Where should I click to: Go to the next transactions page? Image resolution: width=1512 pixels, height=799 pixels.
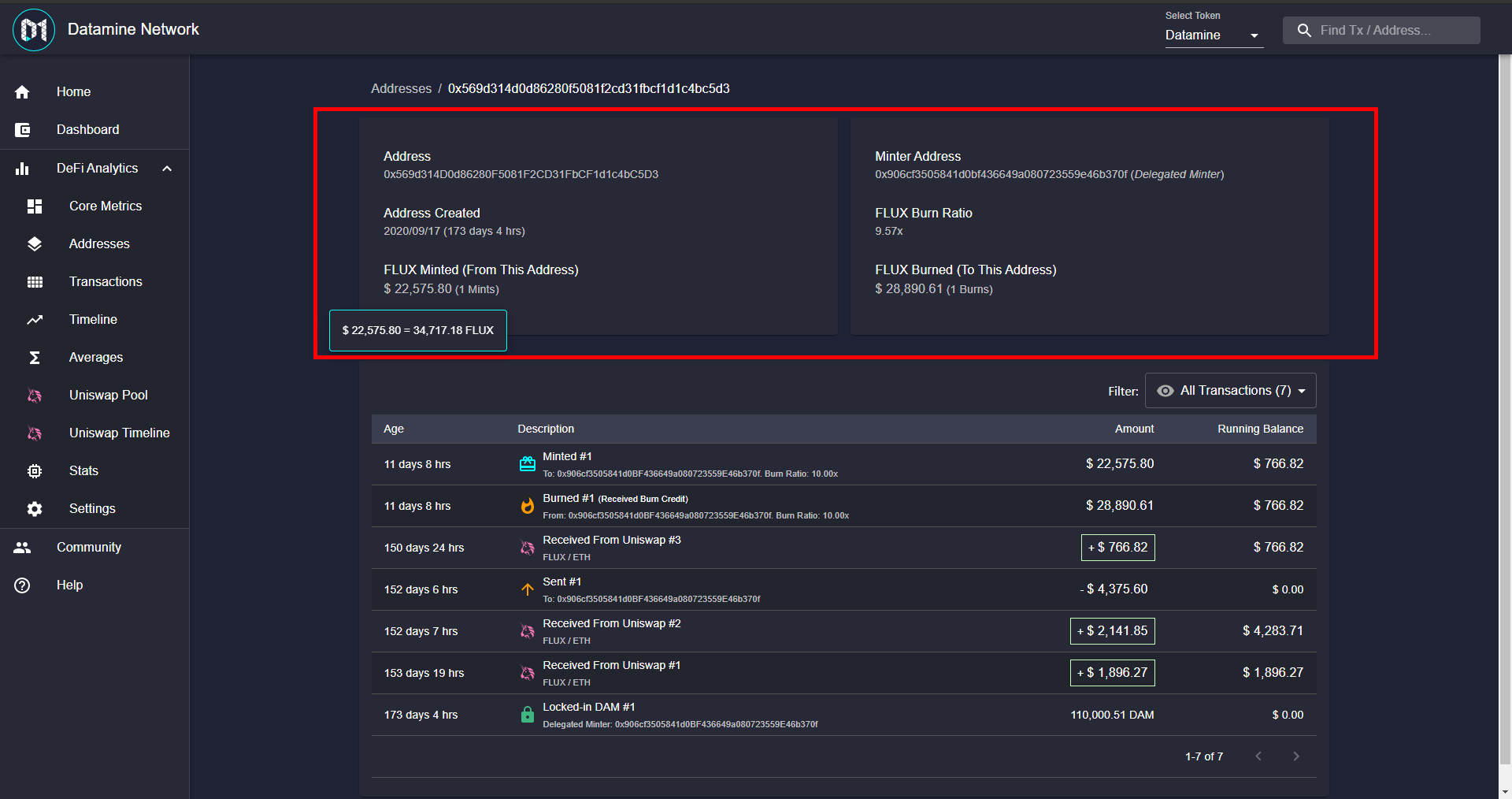(1296, 756)
